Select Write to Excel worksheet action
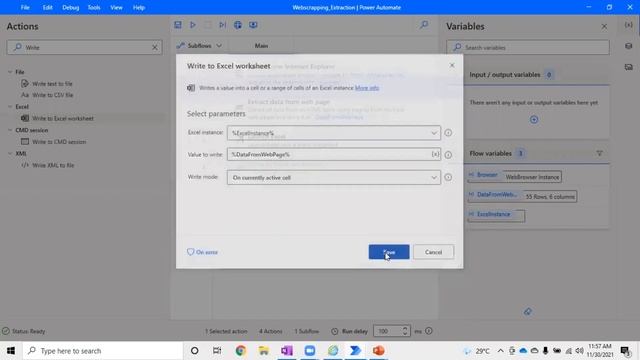This screenshot has height=360, width=640. pos(62,118)
